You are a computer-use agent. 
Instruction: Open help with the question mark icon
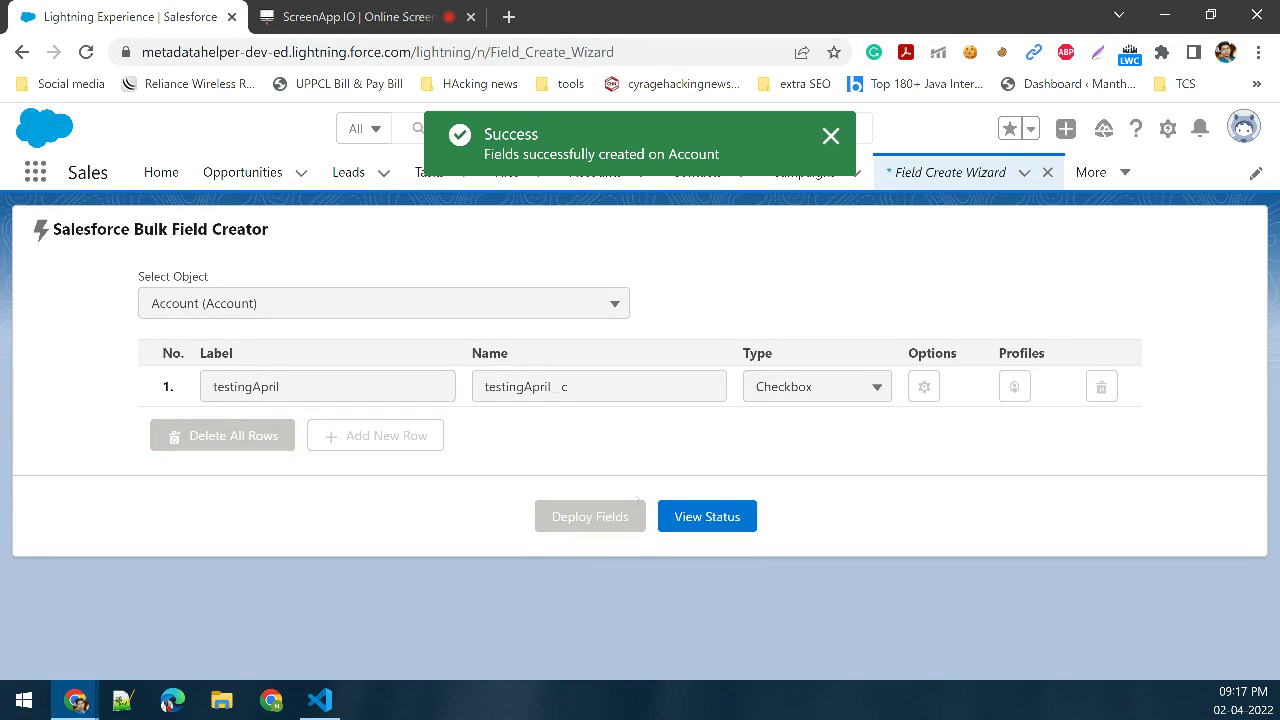click(x=1136, y=128)
